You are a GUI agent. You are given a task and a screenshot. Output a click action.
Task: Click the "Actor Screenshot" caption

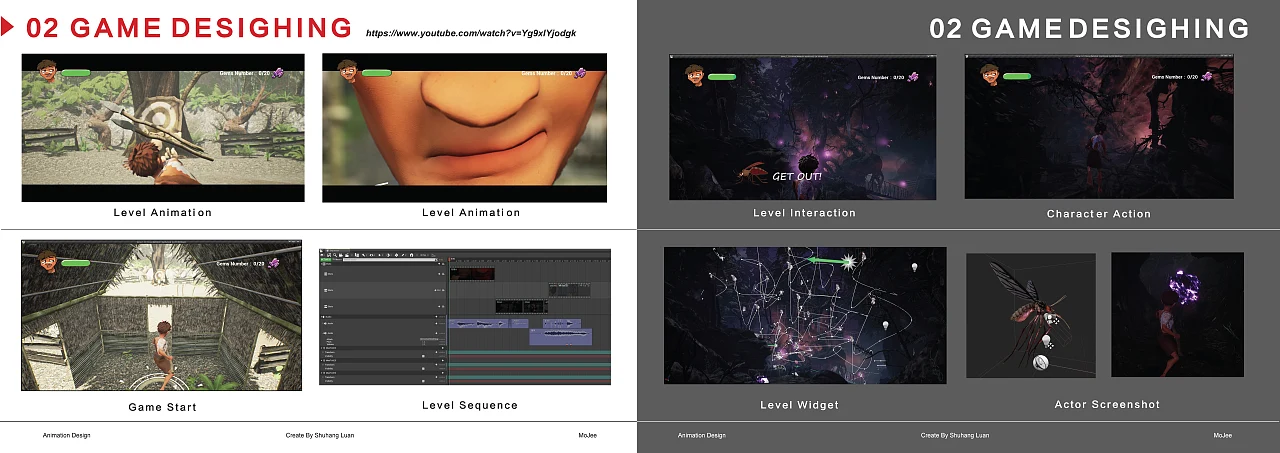[1107, 404]
